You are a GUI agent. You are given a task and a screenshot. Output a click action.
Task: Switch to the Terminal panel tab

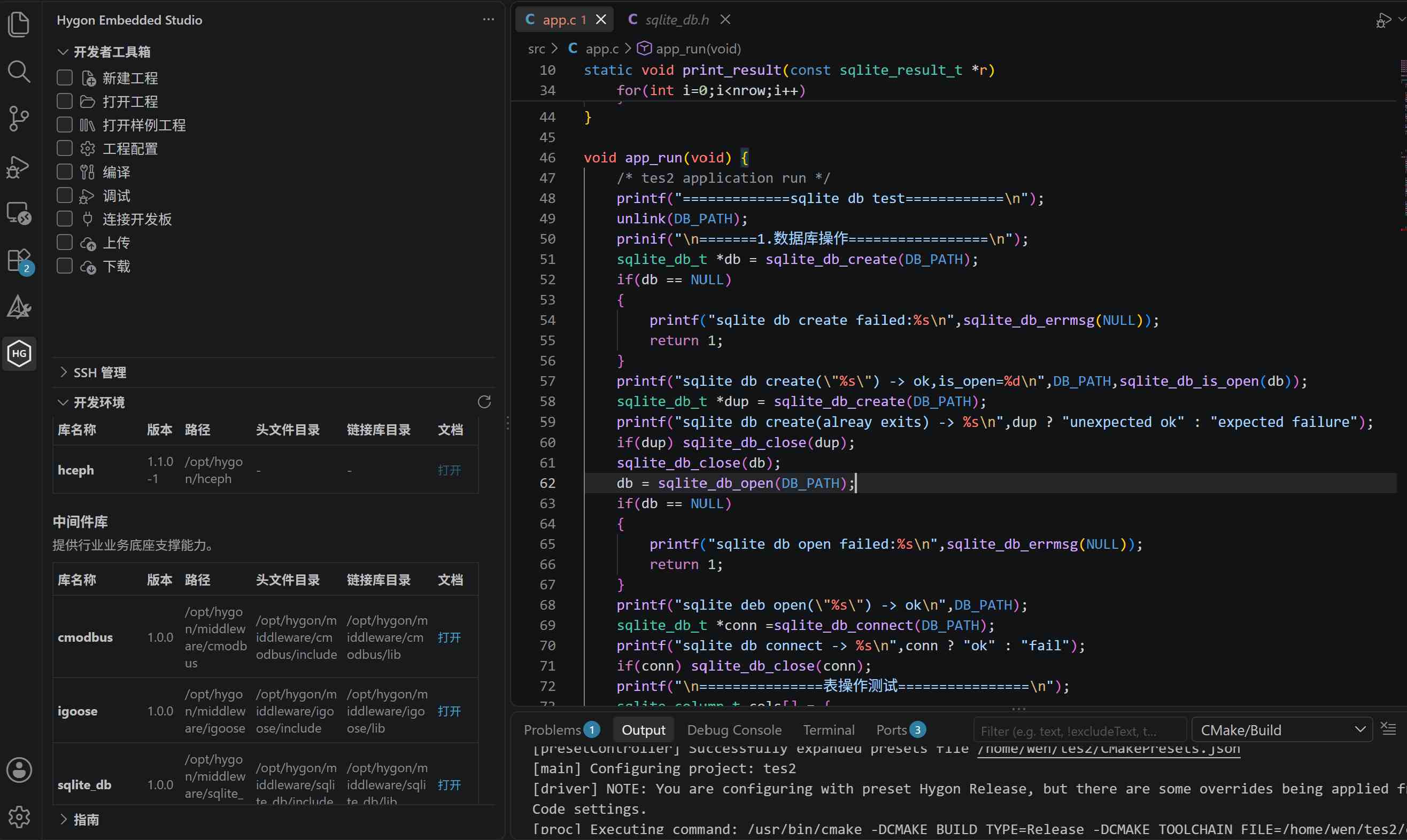(829, 730)
